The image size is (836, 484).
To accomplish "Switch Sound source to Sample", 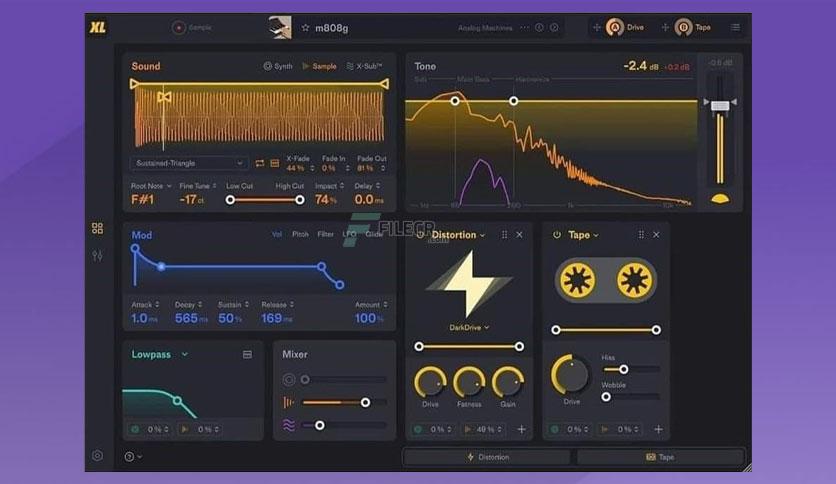I will pyautogui.click(x=319, y=66).
